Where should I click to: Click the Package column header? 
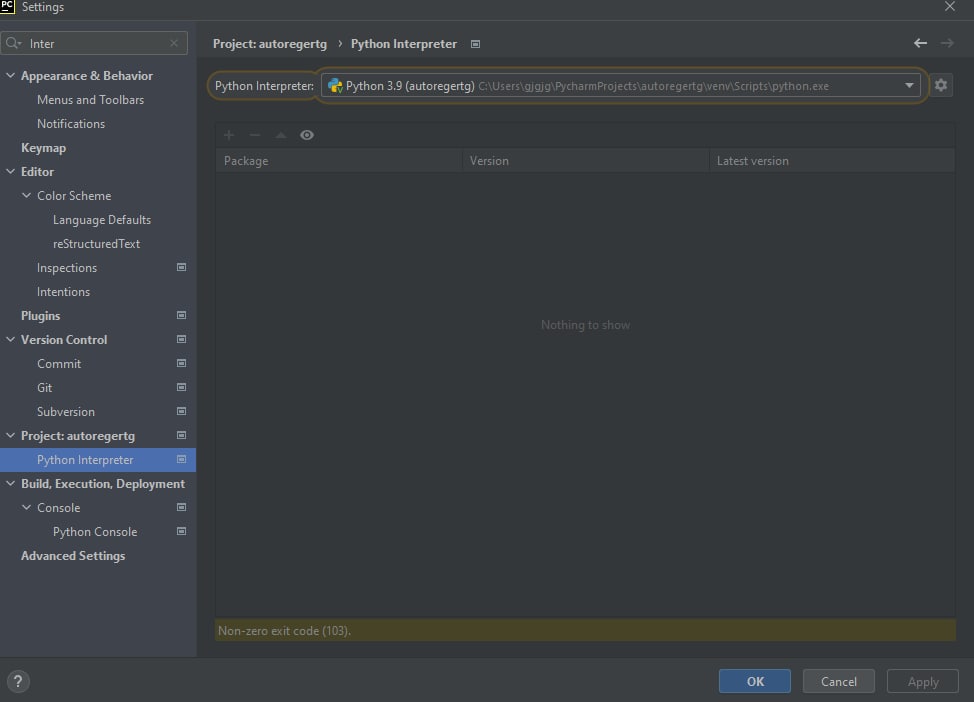(x=339, y=160)
